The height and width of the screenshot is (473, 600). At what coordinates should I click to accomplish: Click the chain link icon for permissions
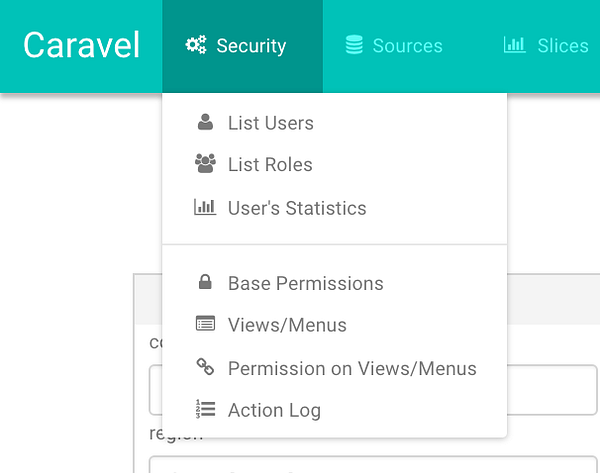(205, 367)
